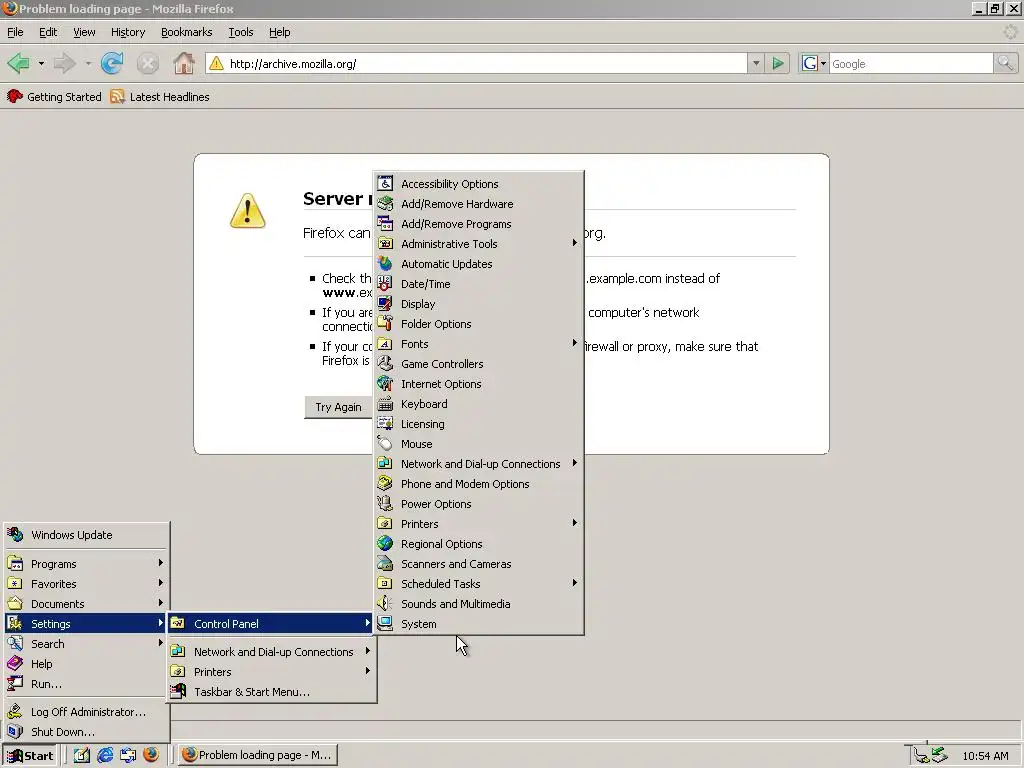
Task: Open Add/Remove Programs
Action: click(479, 224)
